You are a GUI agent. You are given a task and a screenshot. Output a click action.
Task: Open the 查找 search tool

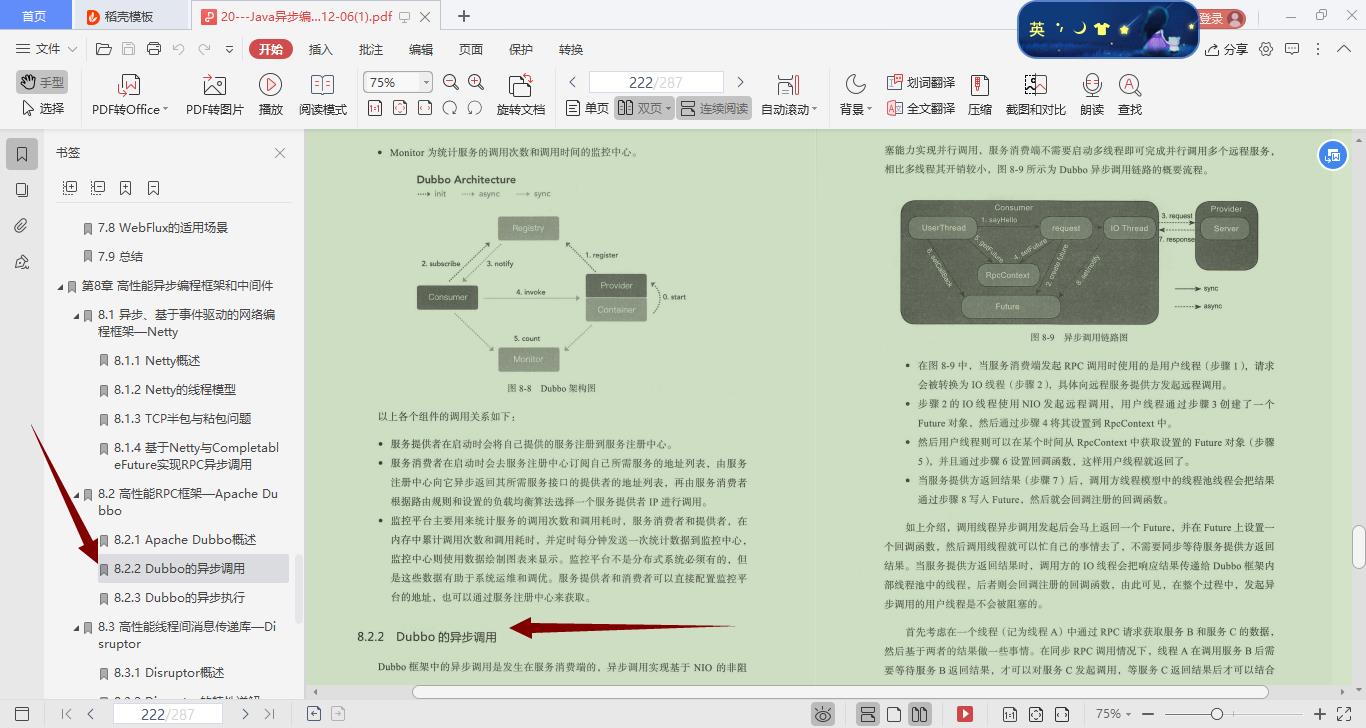tap(1130, 95)
